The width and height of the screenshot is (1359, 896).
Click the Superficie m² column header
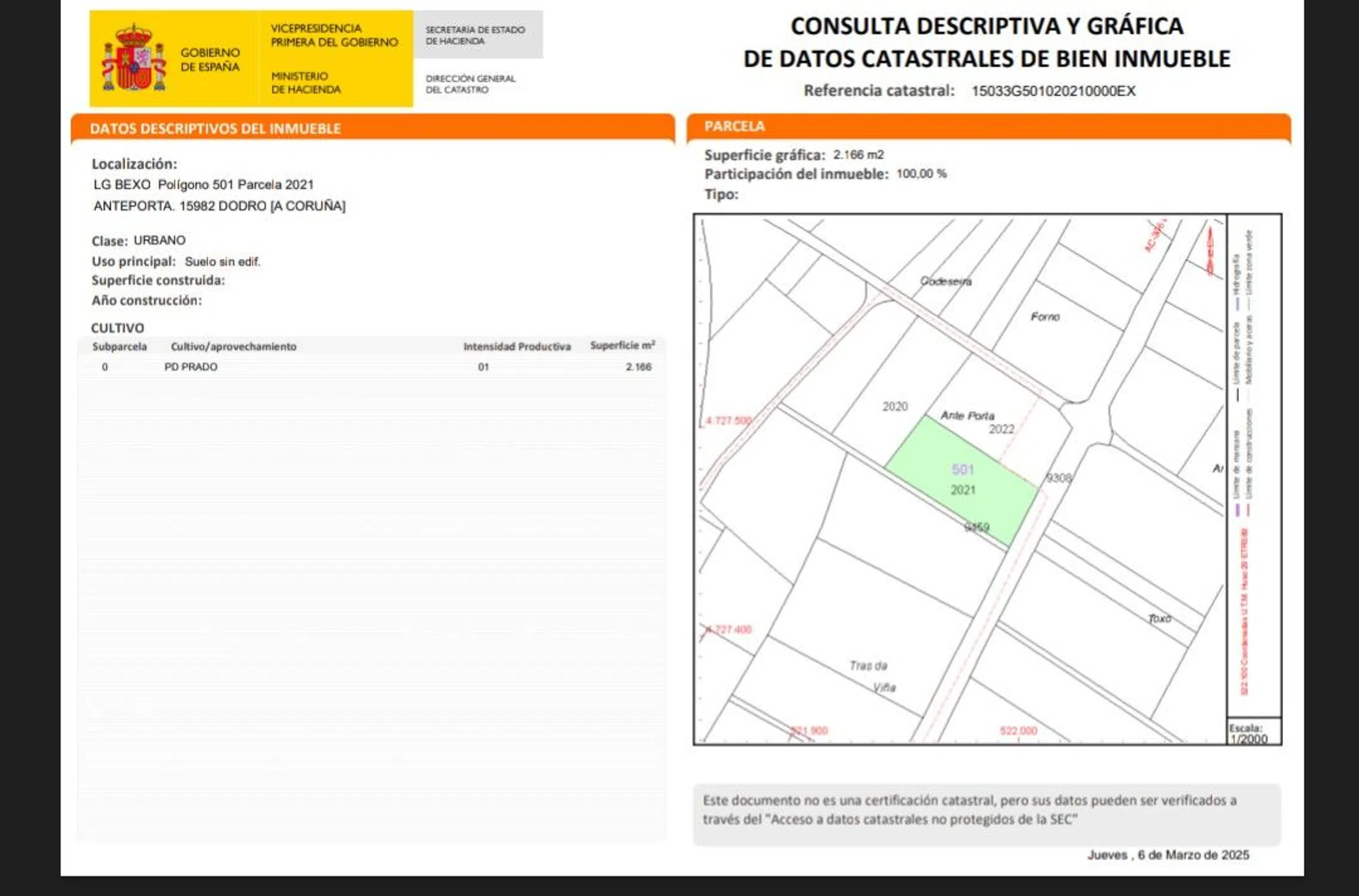(x=622, y=345)
